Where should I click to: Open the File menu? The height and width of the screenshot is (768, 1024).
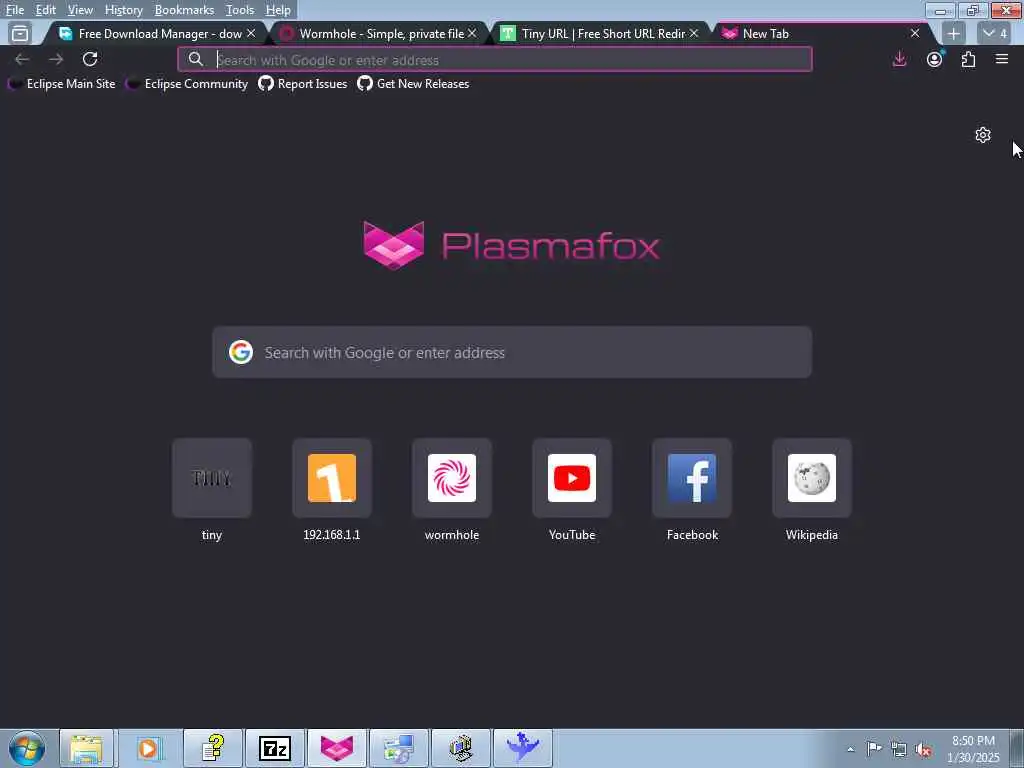(x=14, y=10)
